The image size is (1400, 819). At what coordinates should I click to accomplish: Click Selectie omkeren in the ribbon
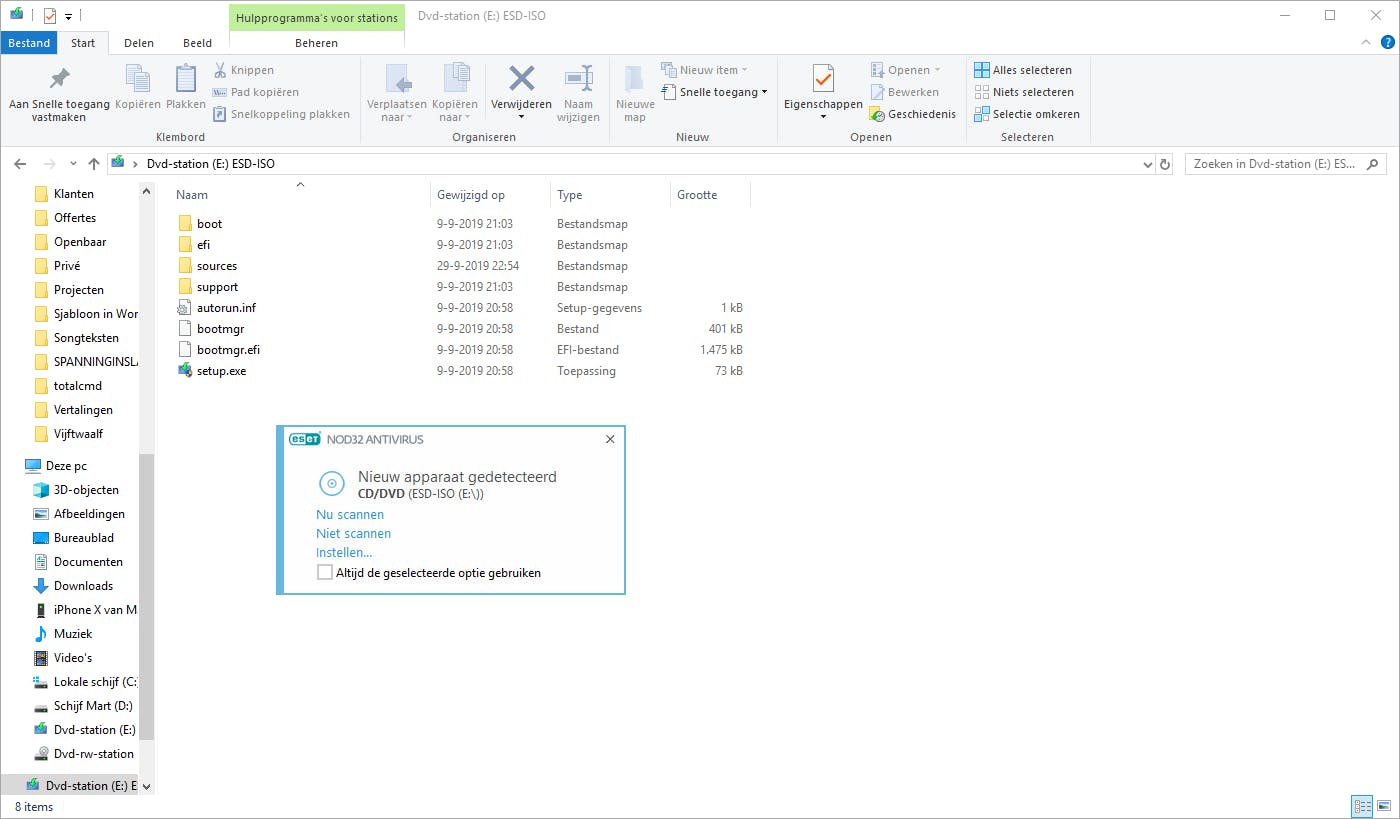1027,114
